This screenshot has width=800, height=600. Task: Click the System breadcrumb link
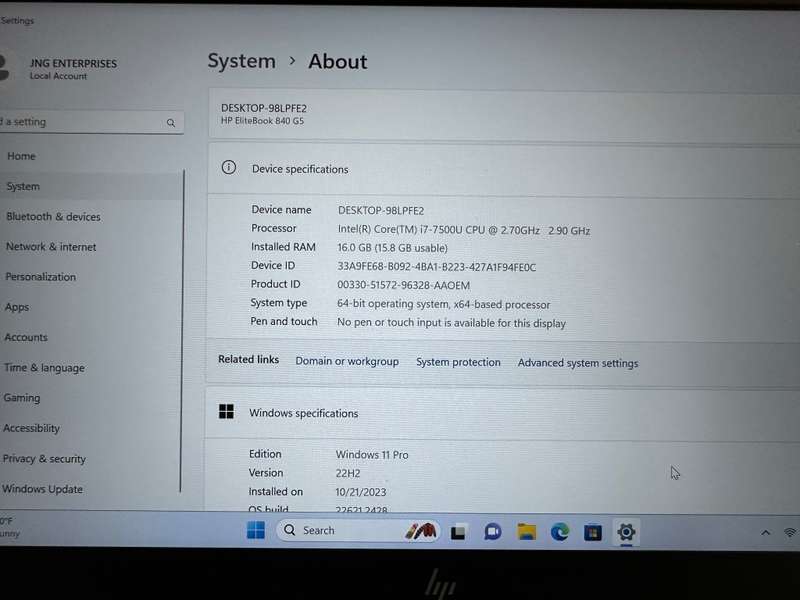click(x=241, y=61)
